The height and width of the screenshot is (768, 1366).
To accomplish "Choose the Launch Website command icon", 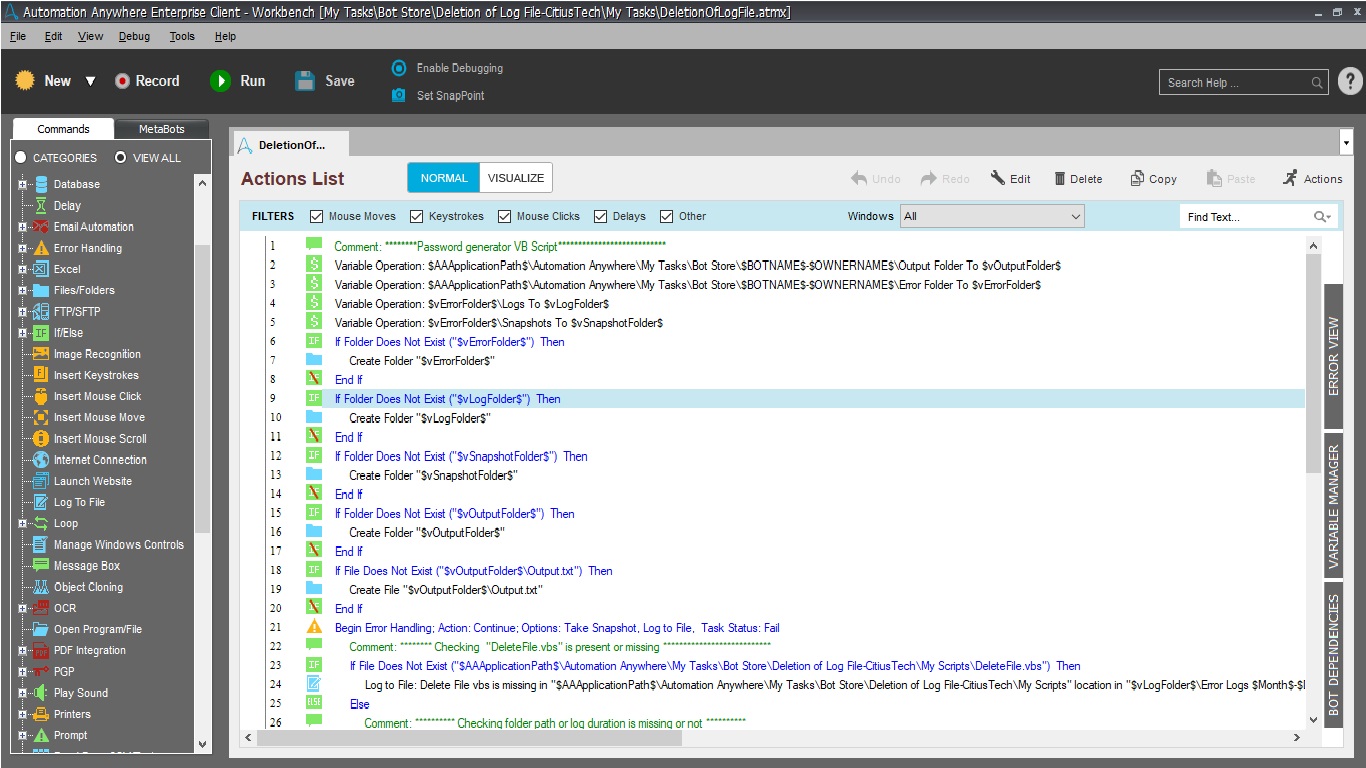I will 41,481.
